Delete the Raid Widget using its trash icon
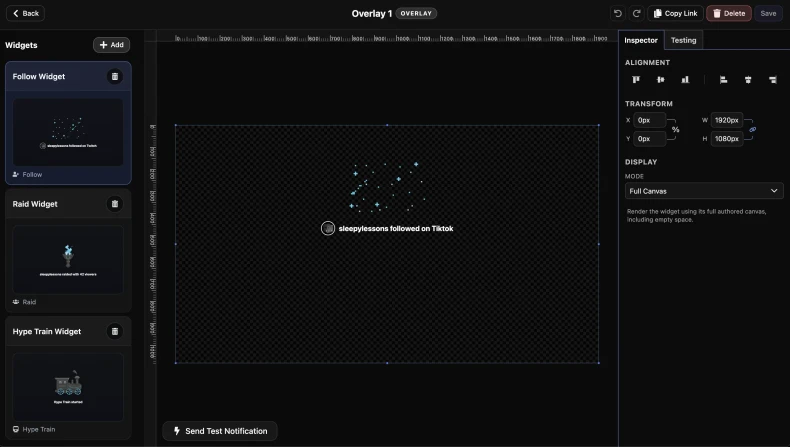Image resolution: width=790 pixels, height=447 pixels. click(115, 204)
